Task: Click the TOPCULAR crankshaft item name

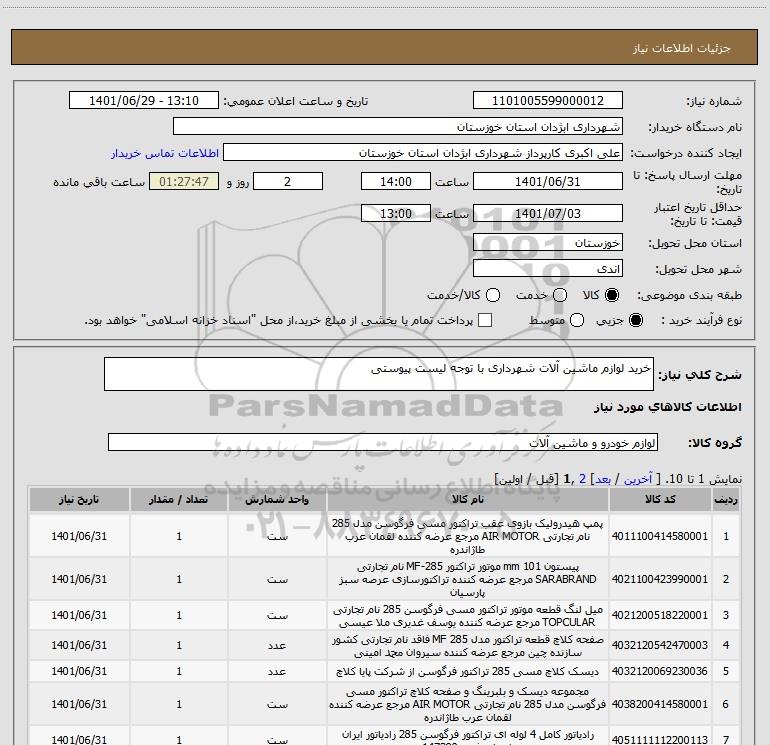Action: (x=468, y=616)
